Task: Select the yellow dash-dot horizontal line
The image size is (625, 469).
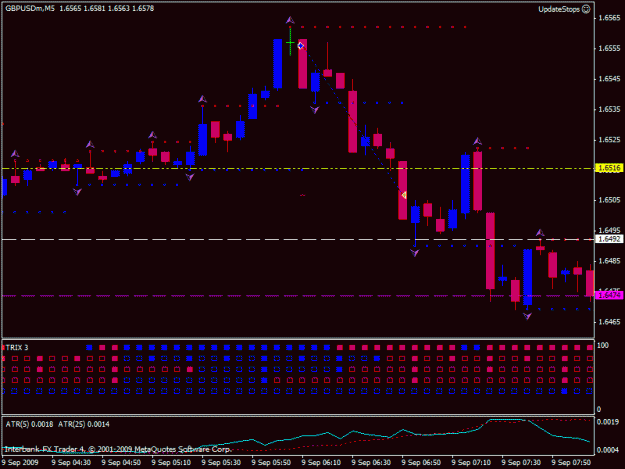Action: (x=298, y=169)
